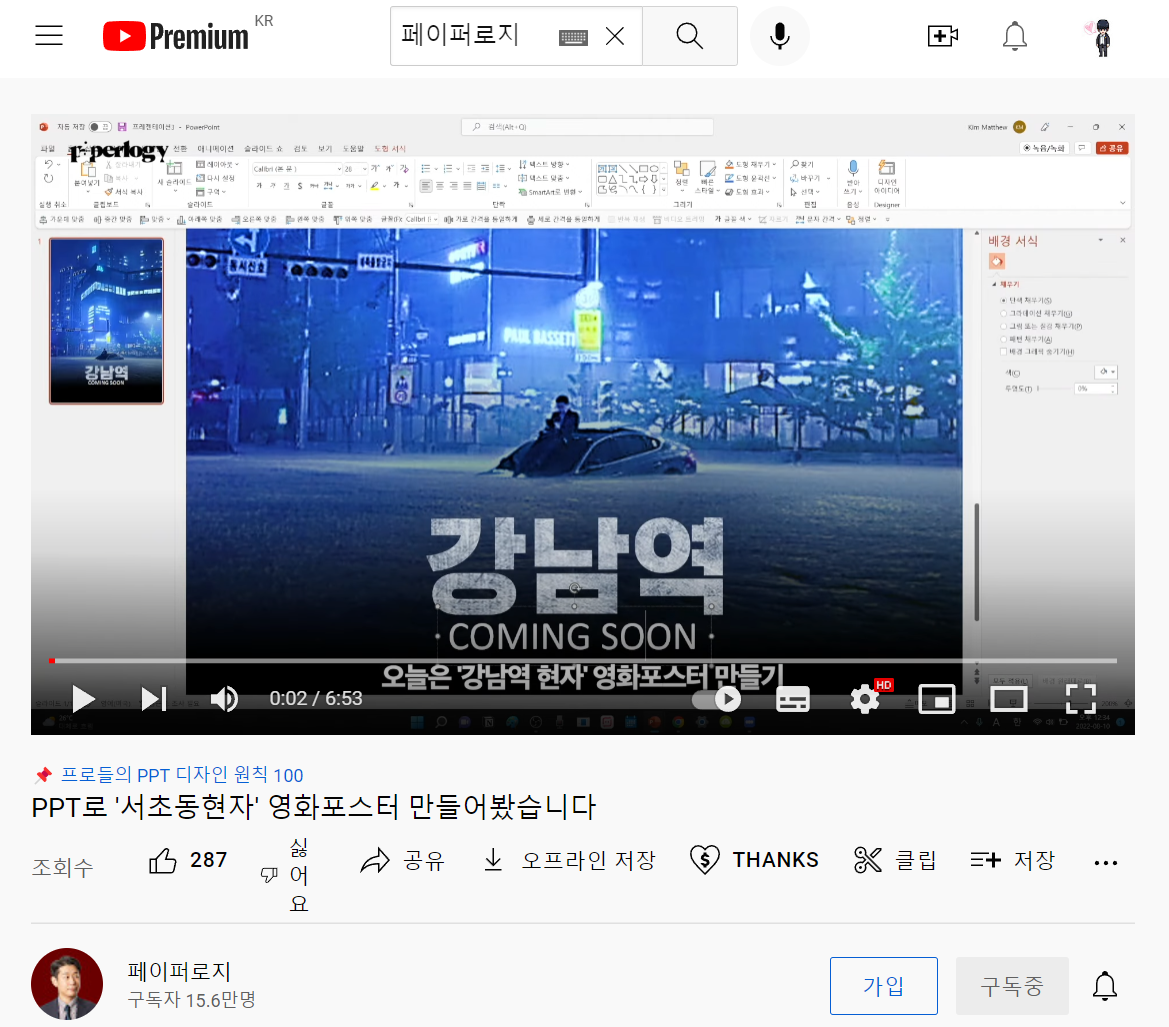Screen dimensions: 1169x1027
Task: Open the 페이퍼로지 channel avatar
Action: [67, 984]
